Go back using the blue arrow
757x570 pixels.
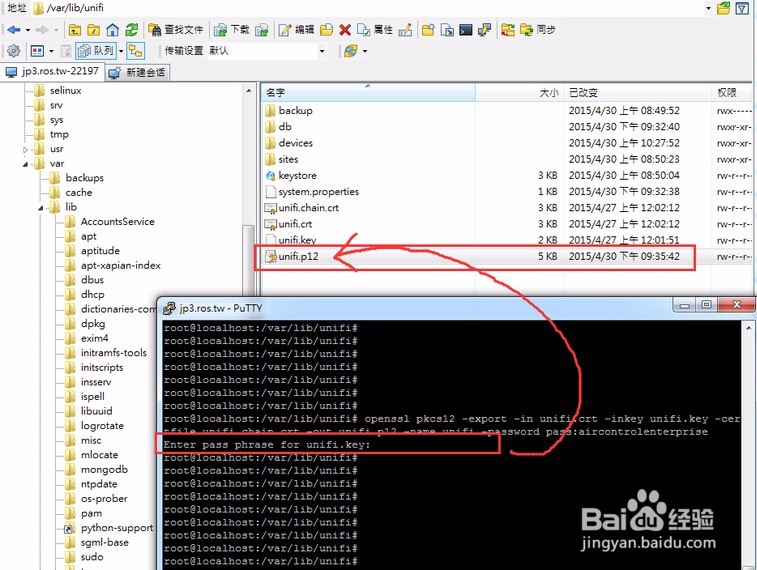coord(14,30)
